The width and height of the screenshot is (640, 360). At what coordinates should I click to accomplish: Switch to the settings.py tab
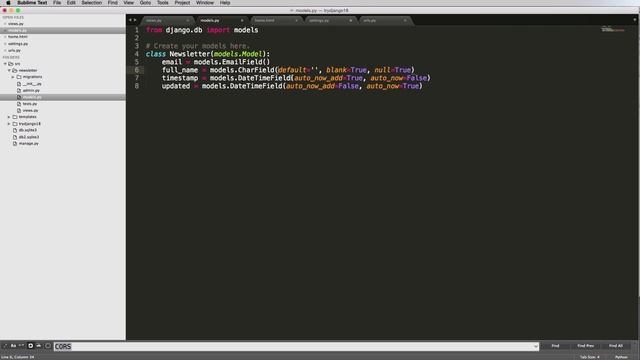click(330, 20)
